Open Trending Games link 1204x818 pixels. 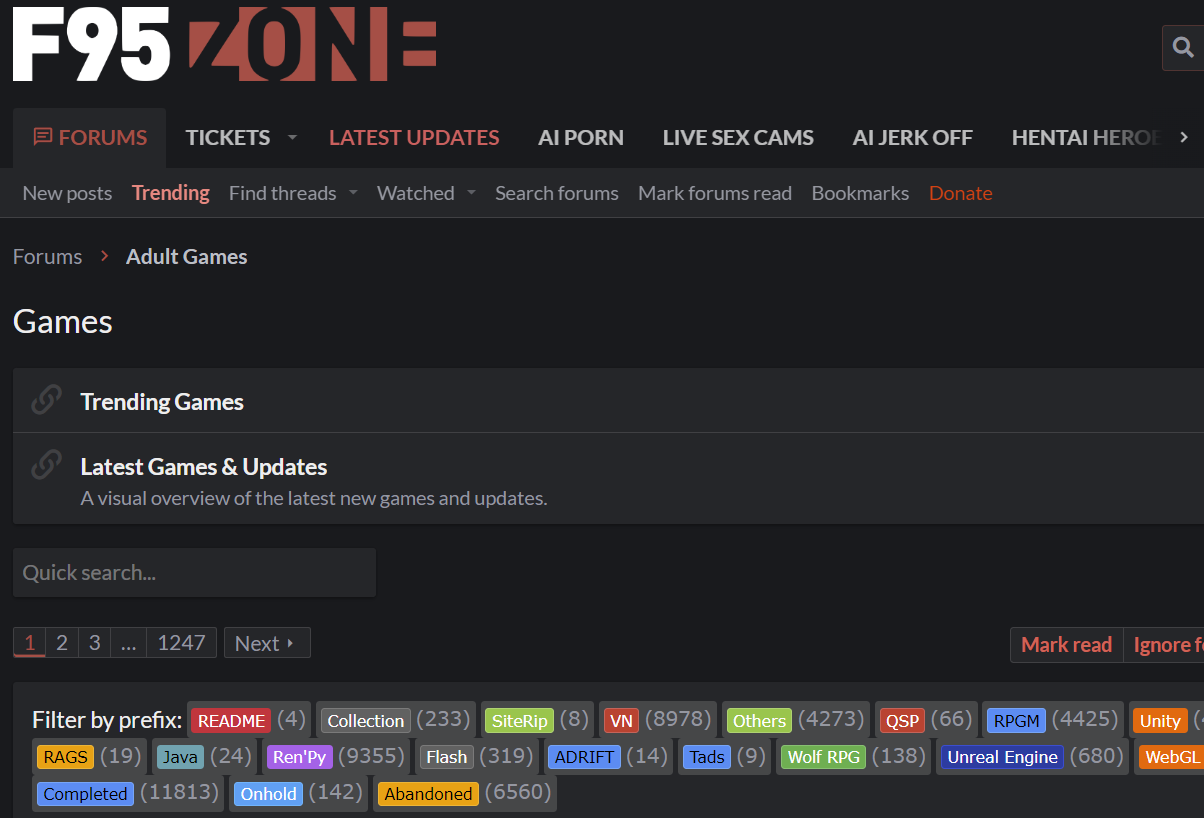point(162,401)
